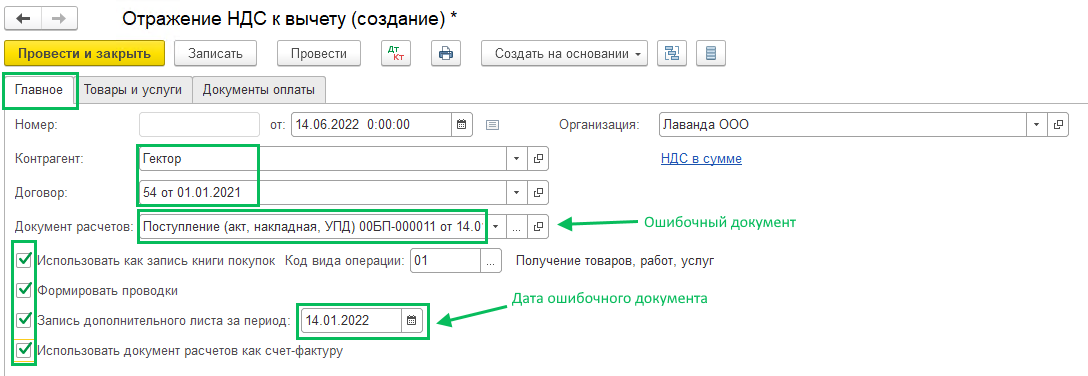Go forward with the right arrow button
The image size is (1088, 376).
(59, 19)
